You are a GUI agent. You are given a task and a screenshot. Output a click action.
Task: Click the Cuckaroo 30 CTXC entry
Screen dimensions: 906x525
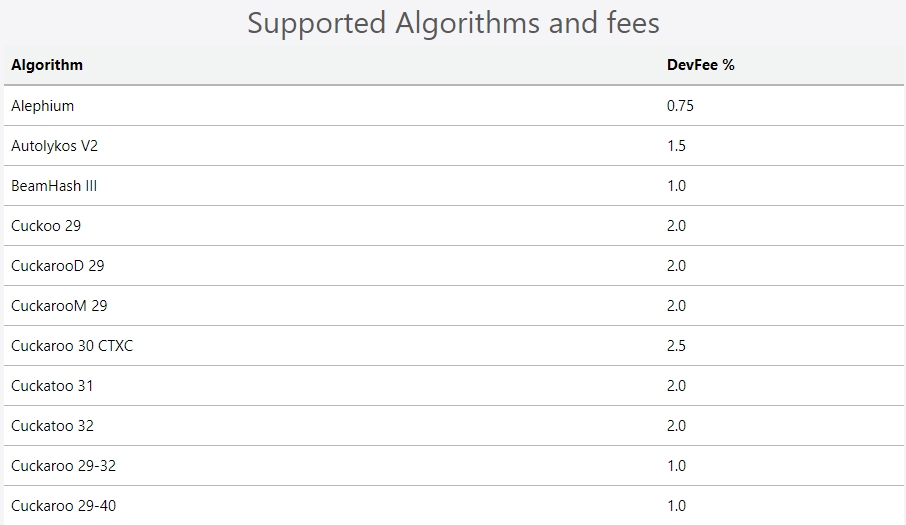pos(72,346)
